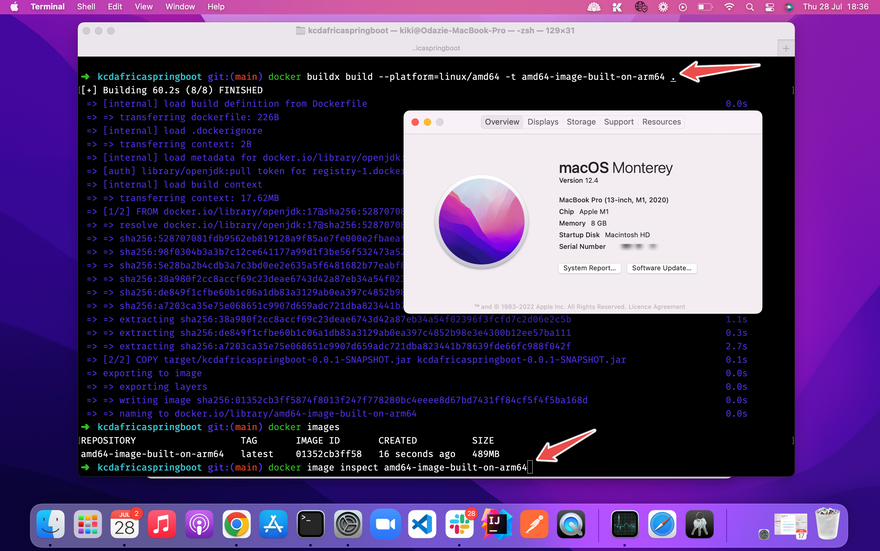Launch the Music app from Dock
The width and height of the screenshot is (880, 551).
[162, 525]
